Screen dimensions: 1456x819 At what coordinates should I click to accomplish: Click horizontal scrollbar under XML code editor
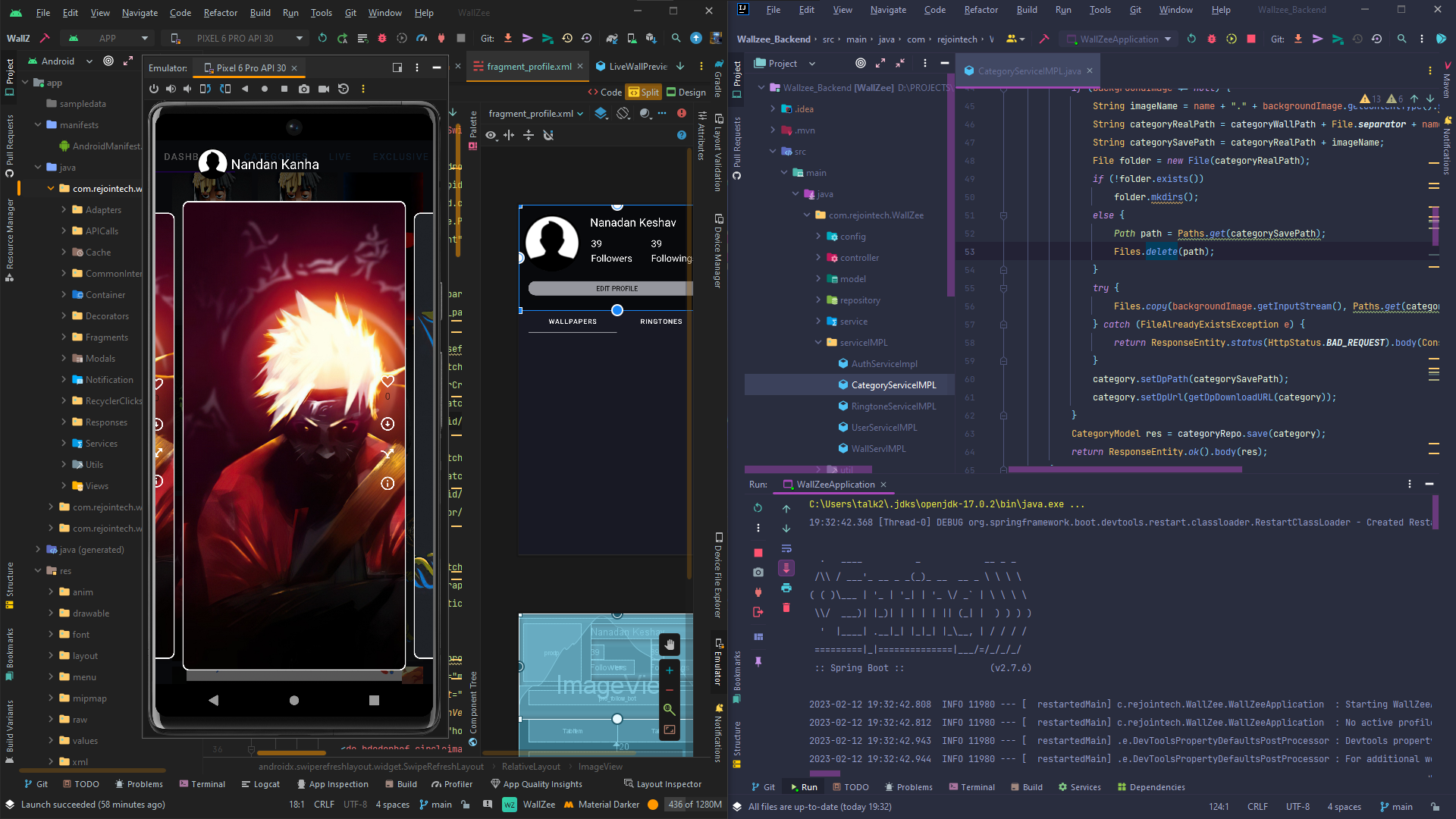pyautogui.click(x=291, y=753)
